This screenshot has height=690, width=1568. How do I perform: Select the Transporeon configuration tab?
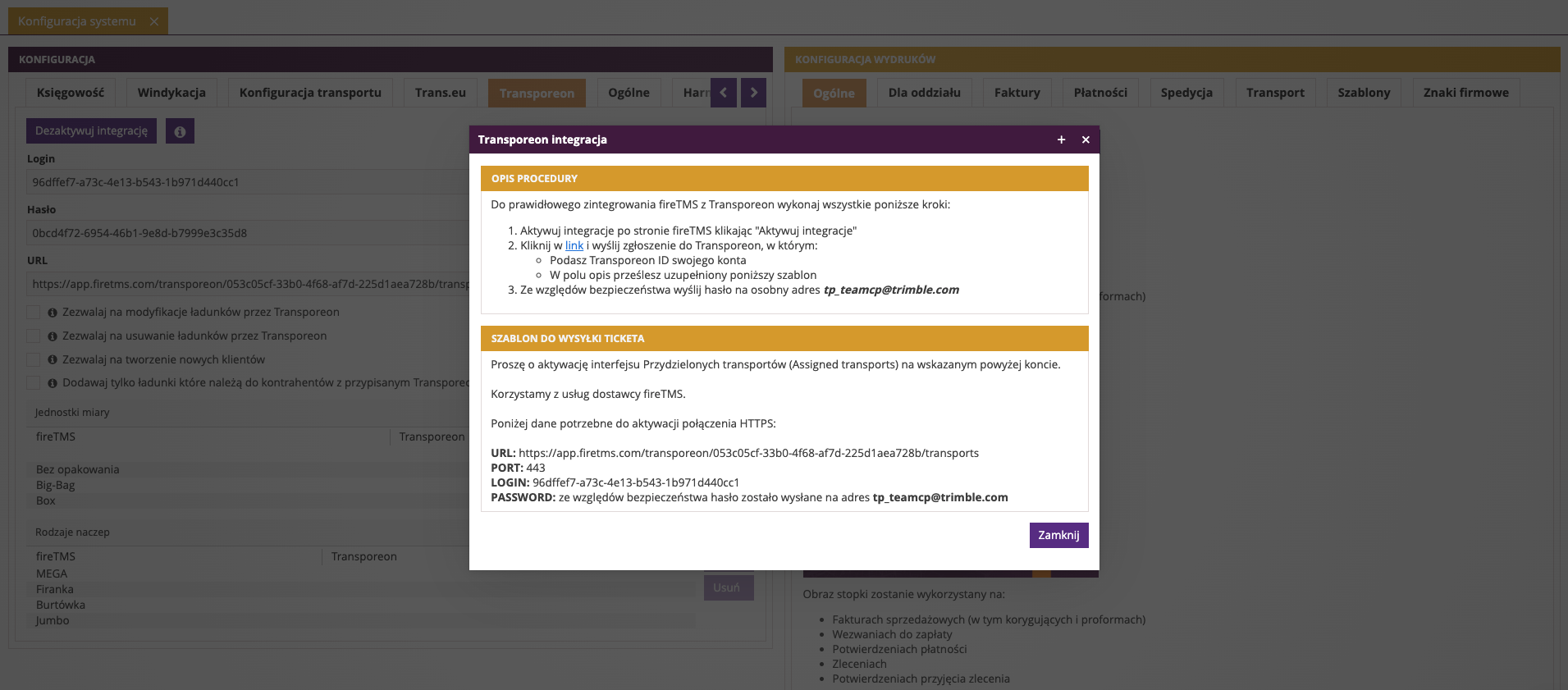coord(537,93)
